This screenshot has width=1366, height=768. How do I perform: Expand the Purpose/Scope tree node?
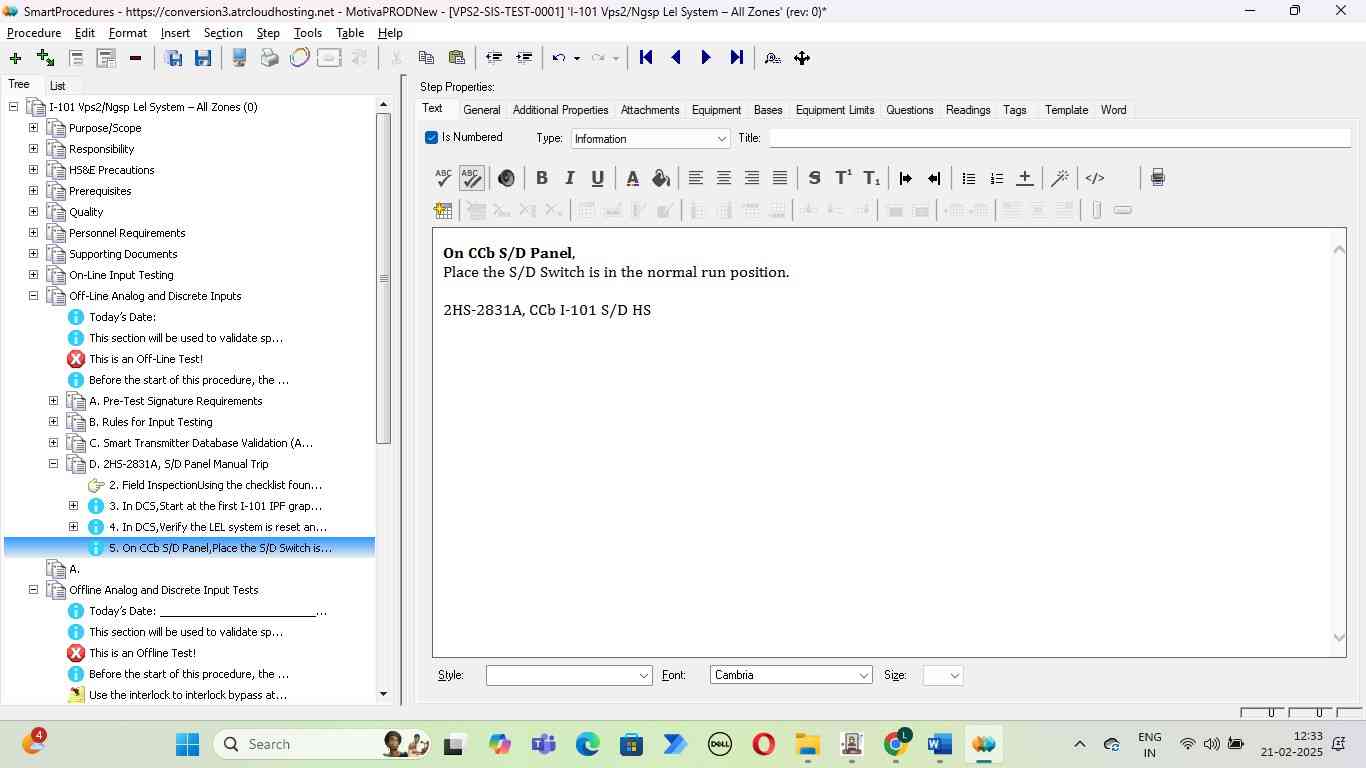pyautogui.click(x=33, y=128)
